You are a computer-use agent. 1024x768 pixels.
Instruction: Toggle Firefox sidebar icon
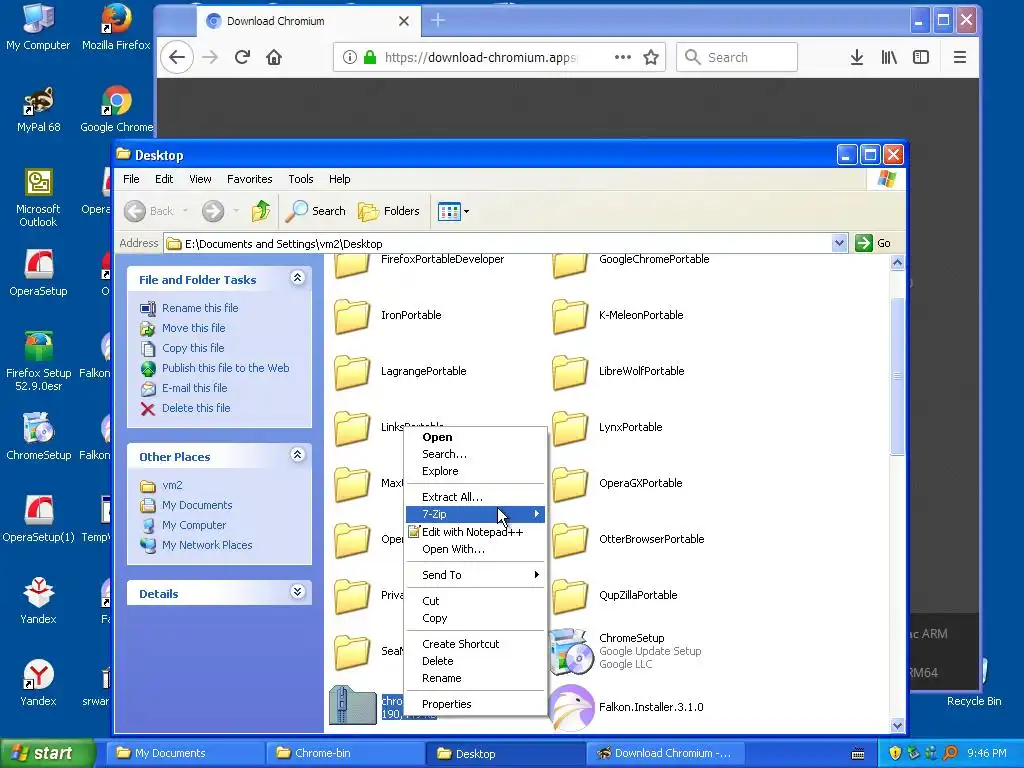click(921, 57)
